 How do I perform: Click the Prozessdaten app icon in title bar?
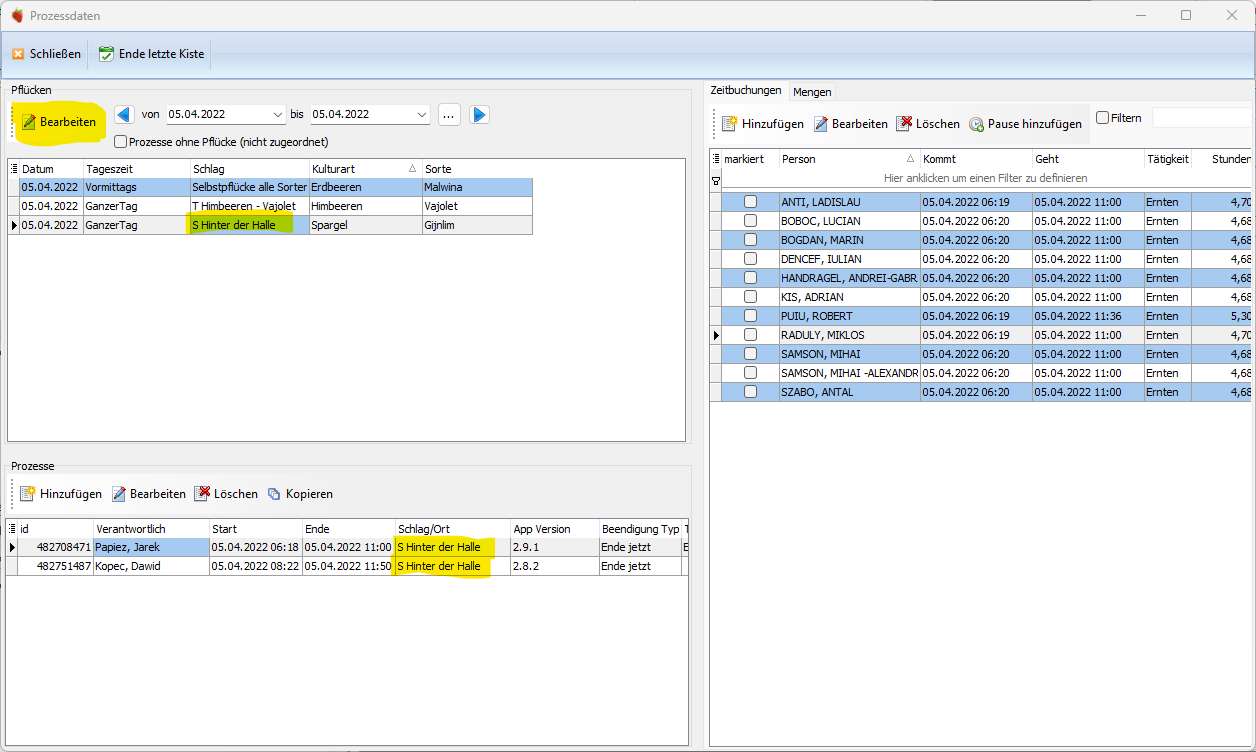17,16
